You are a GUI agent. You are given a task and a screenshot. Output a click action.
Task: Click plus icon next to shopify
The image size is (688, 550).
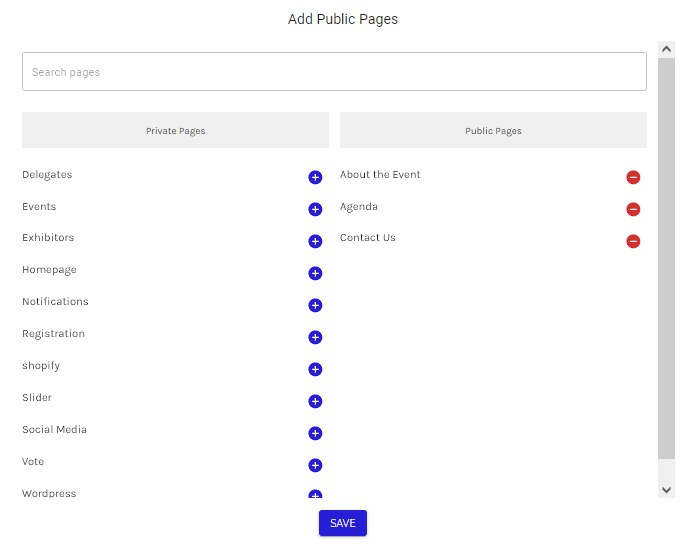(x=315, y=369)
